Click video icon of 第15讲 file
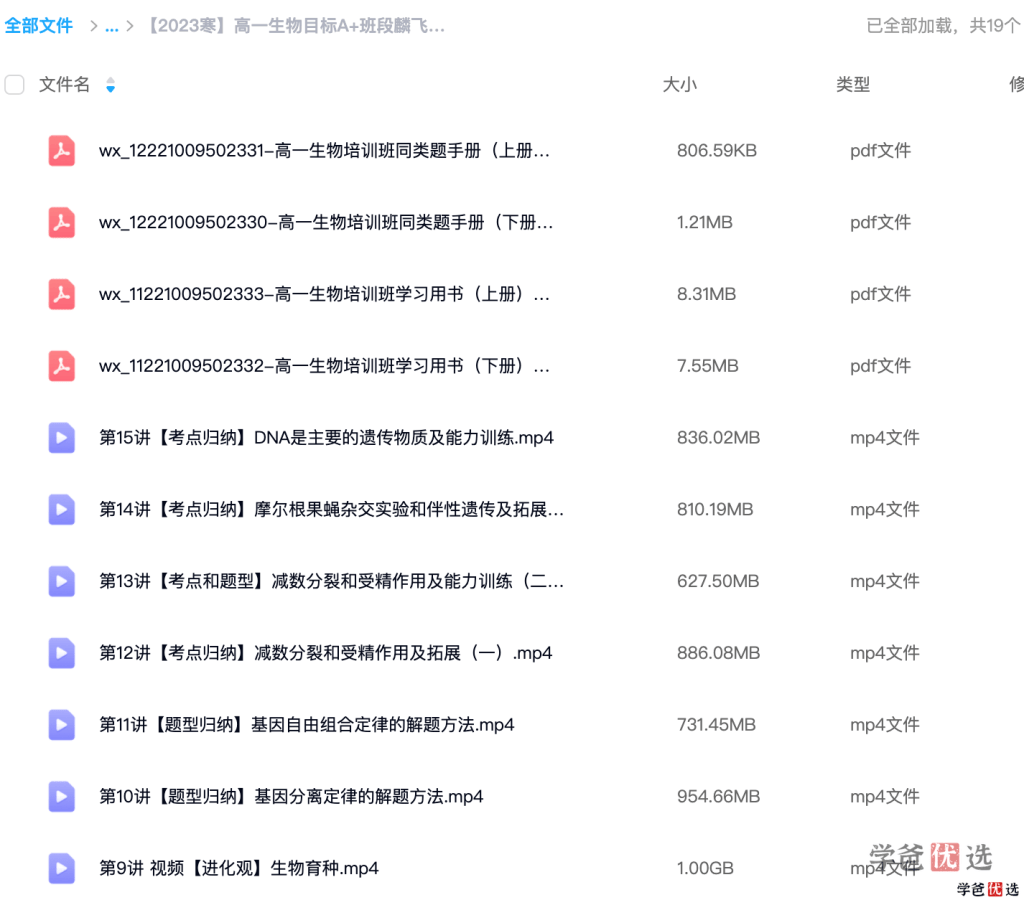Screen dimensions: 1024x900 (61, 438)
